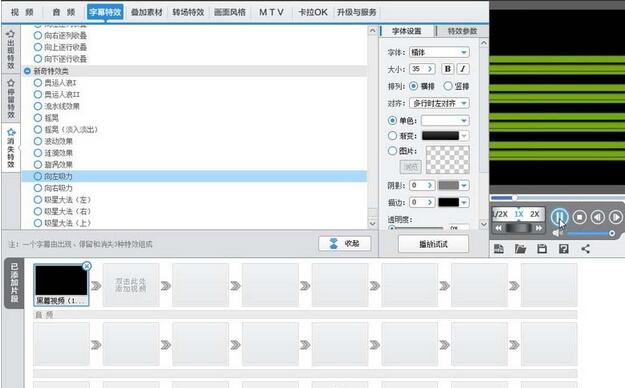
Task: Select the 2X playback speed
Action: 535,214
